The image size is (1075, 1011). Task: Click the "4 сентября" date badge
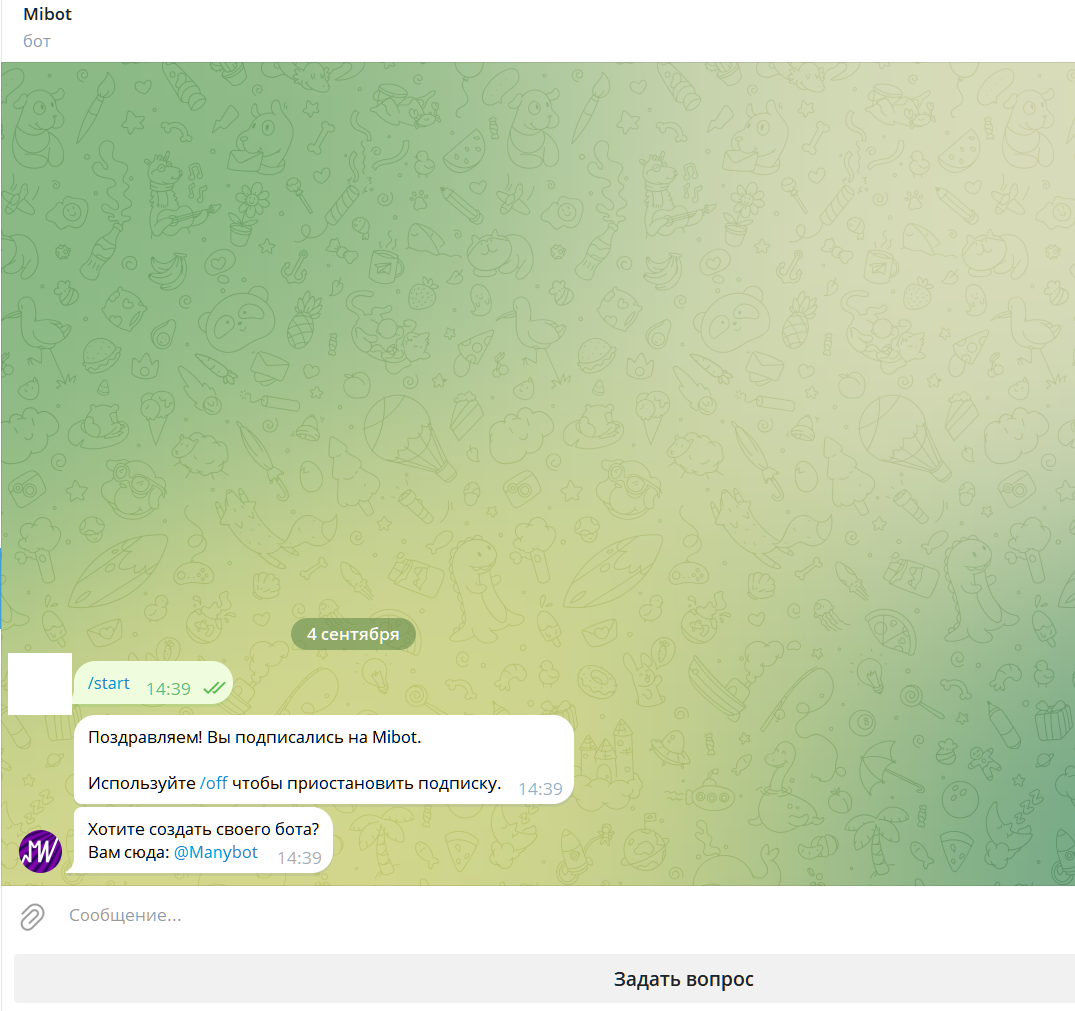point(353,634)
